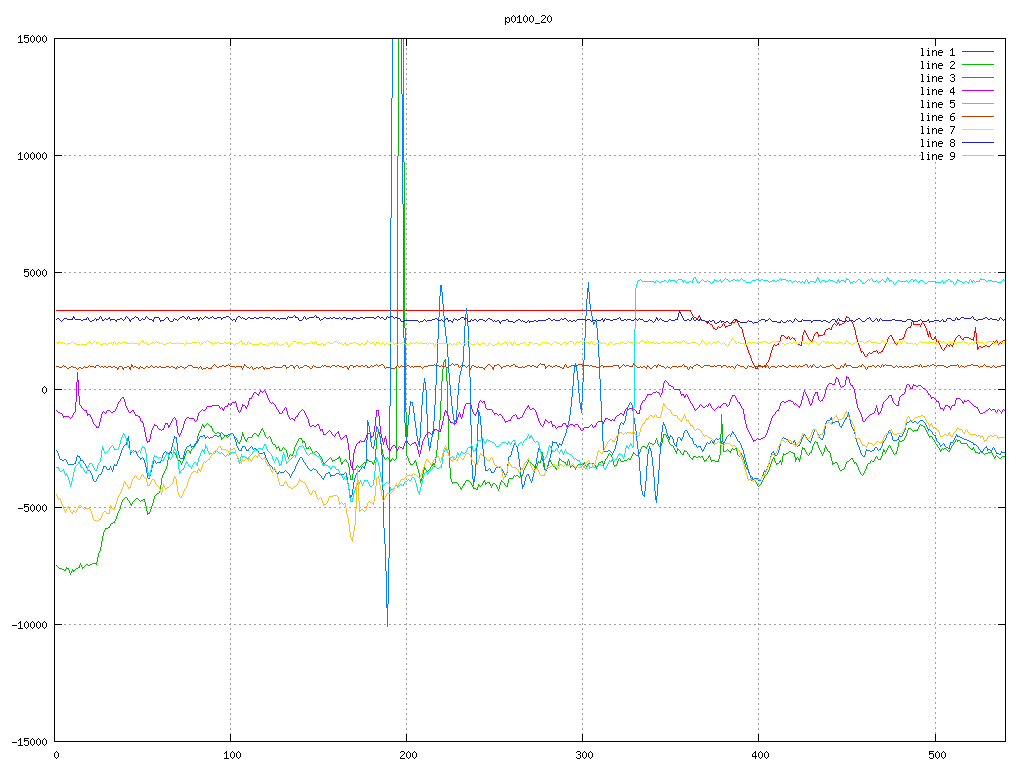The width and height of the screenshot is (1024, 768).
Task: Click the 0 label on the x-axis
Action: (x=56, y=756)
